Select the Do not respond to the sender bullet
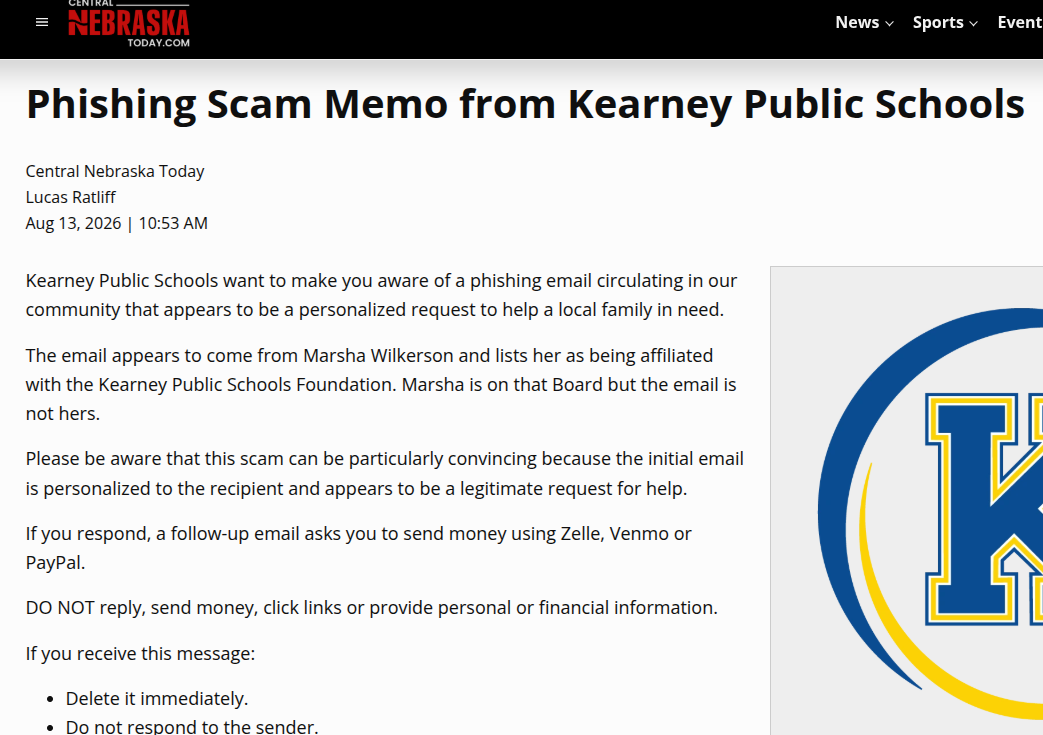Image resolution: width=1043 pixels, height=735 pixels. click(192, 726)
